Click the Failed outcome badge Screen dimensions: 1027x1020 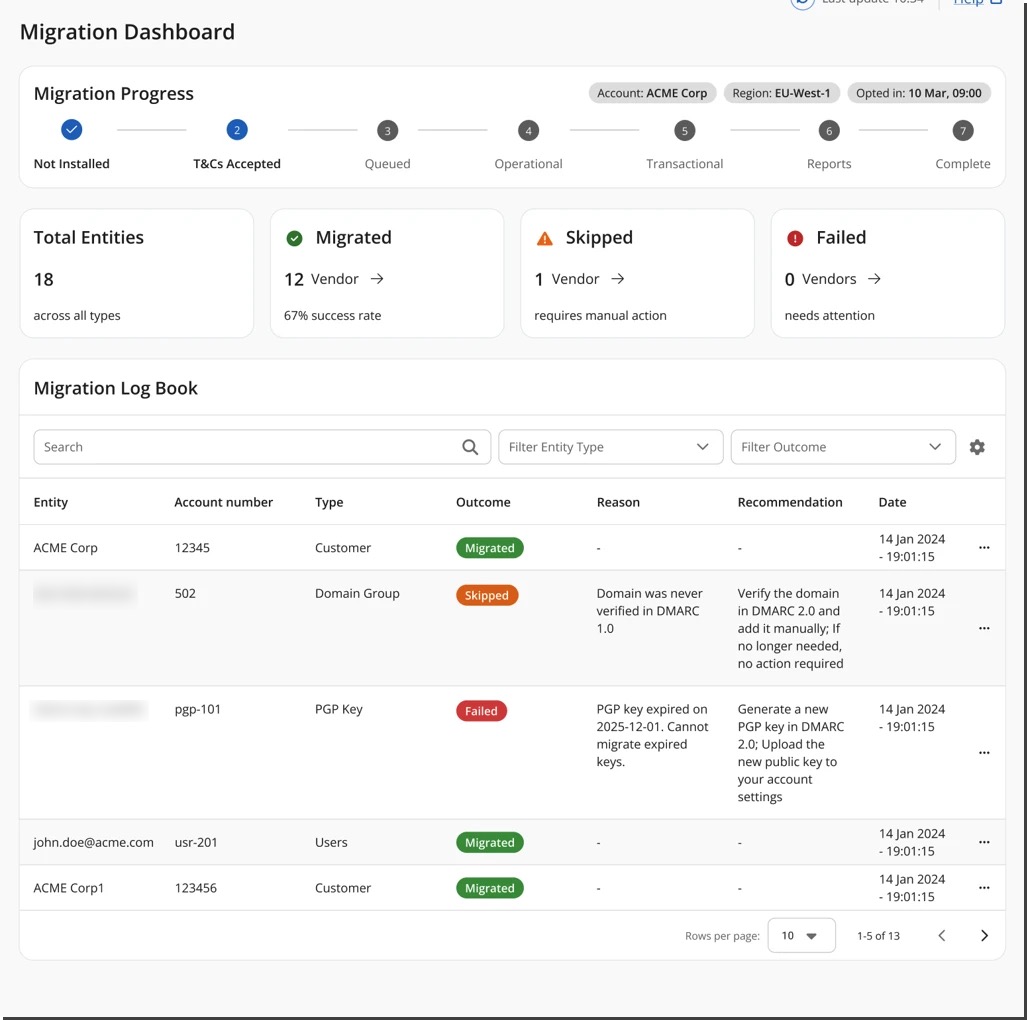(x=481, y=711)
